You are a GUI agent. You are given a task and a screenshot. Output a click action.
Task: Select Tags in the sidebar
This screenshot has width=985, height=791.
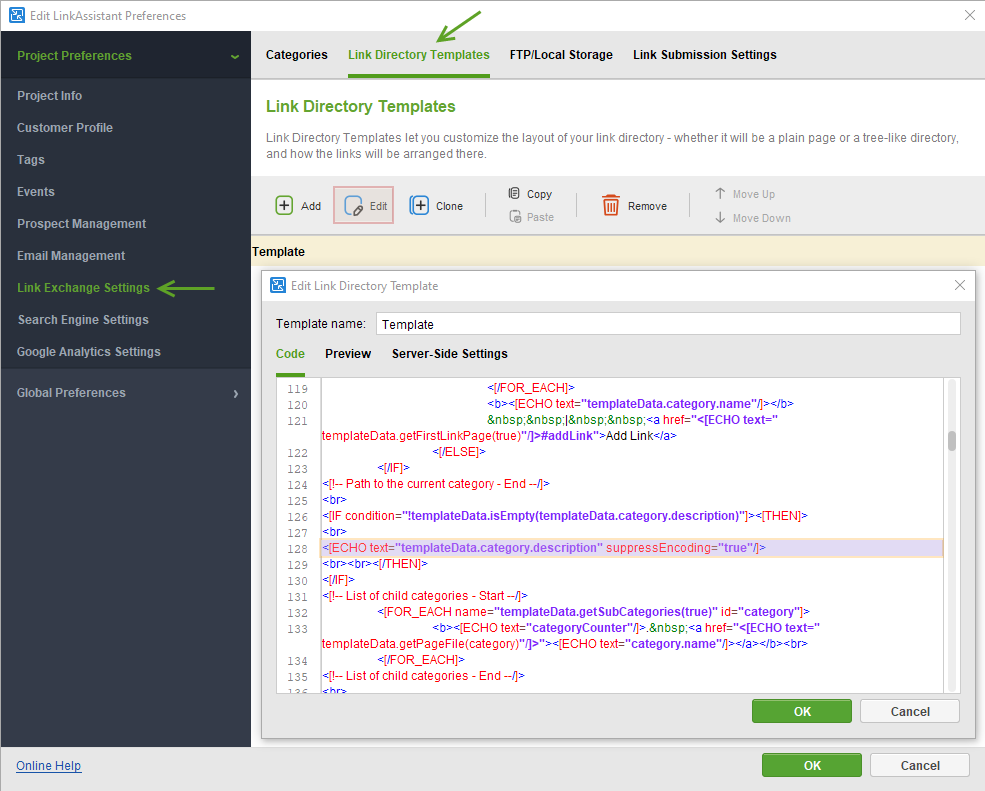pyautogui.click(x=31, y=160)
